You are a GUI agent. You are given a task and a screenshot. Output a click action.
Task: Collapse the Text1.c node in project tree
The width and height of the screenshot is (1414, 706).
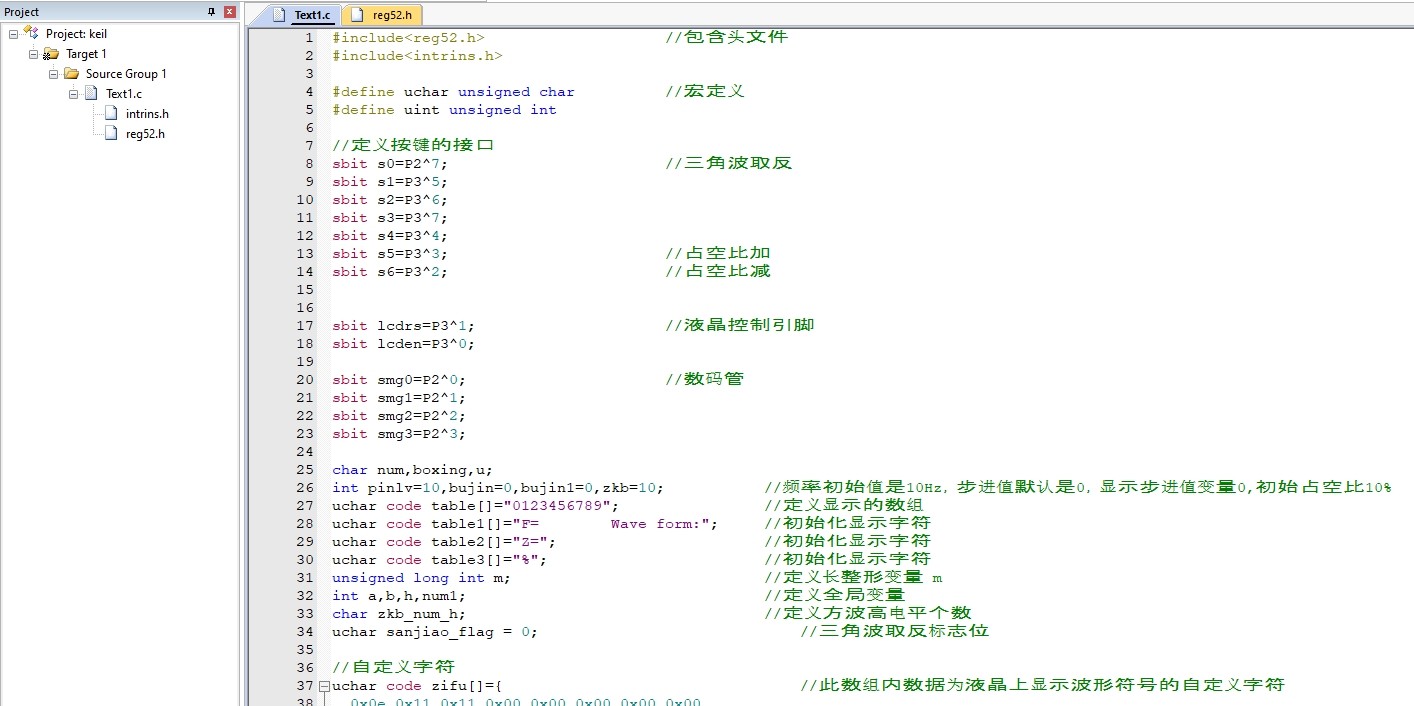(x=73, y=94)
